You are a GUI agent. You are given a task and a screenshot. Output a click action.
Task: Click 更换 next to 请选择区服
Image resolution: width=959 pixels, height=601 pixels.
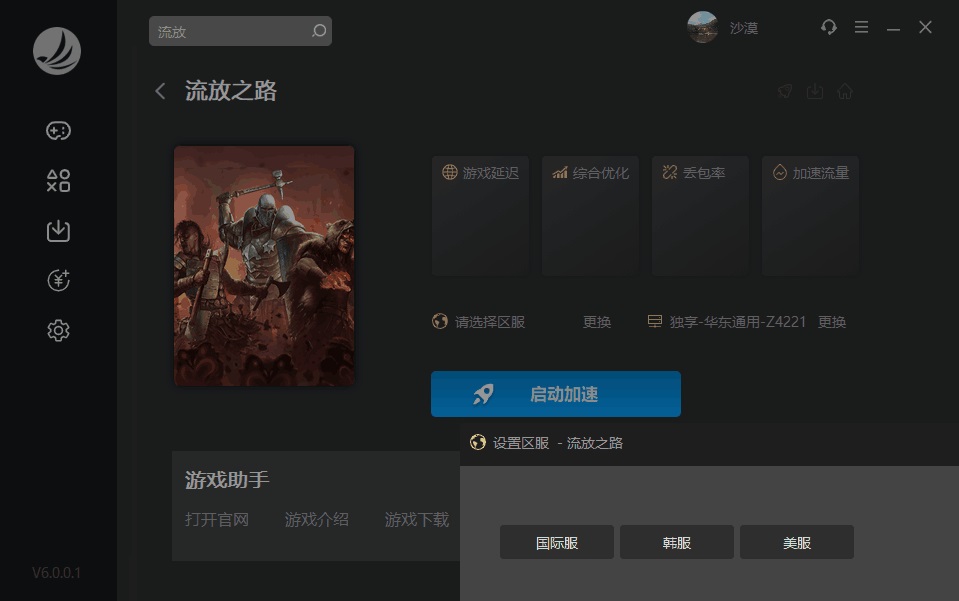597,322
